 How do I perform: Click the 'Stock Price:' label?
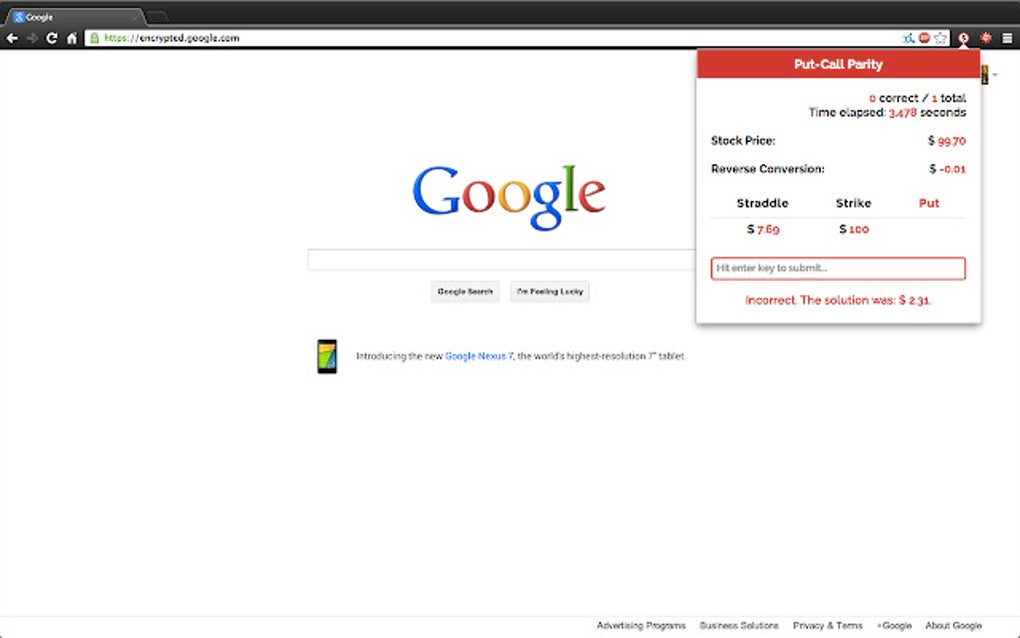[743, 140]
